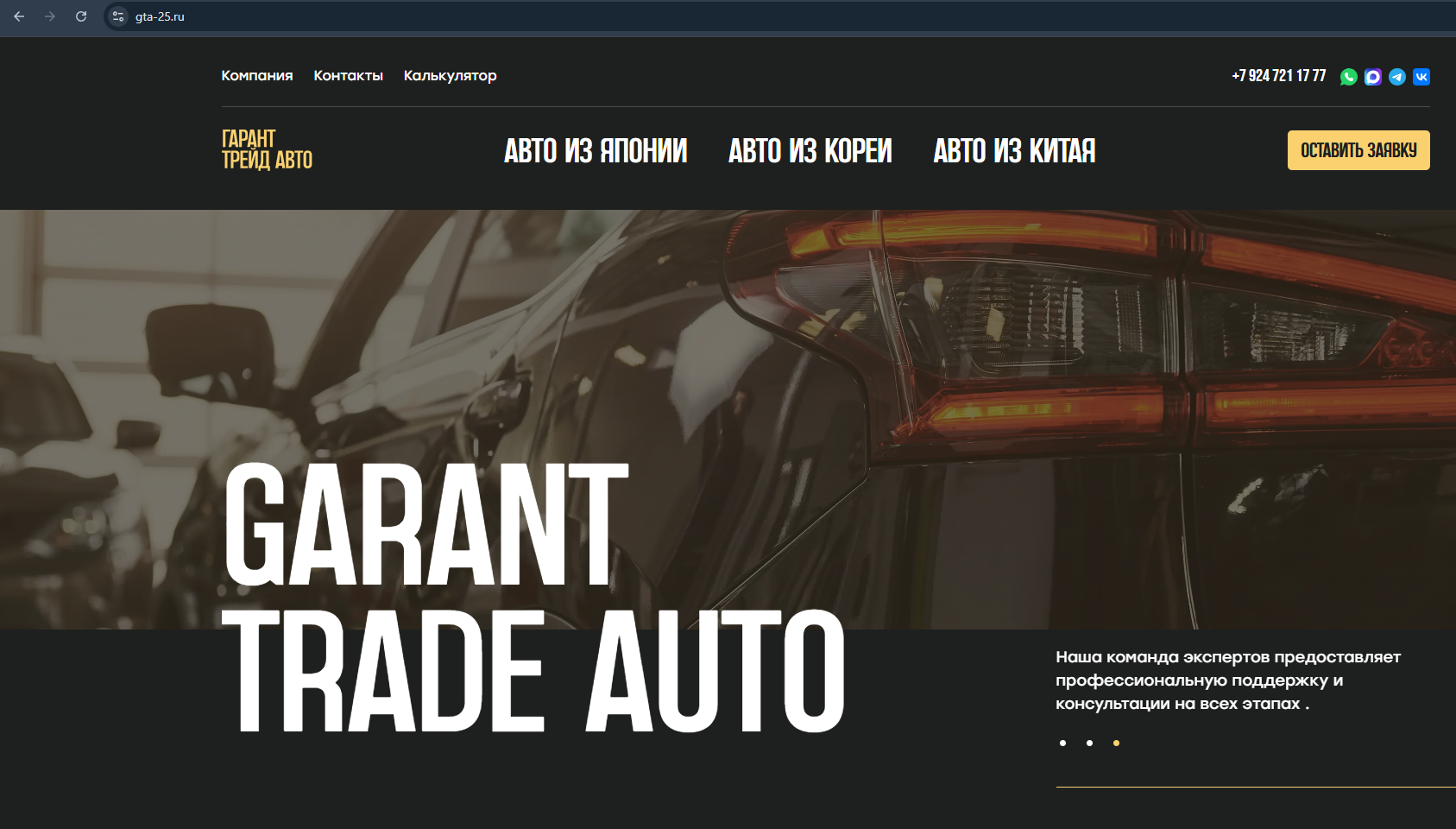Screen dimensions: 1456x829
Task: Click the Garant Trade Auto hero headline
Action: coord(533,598)
